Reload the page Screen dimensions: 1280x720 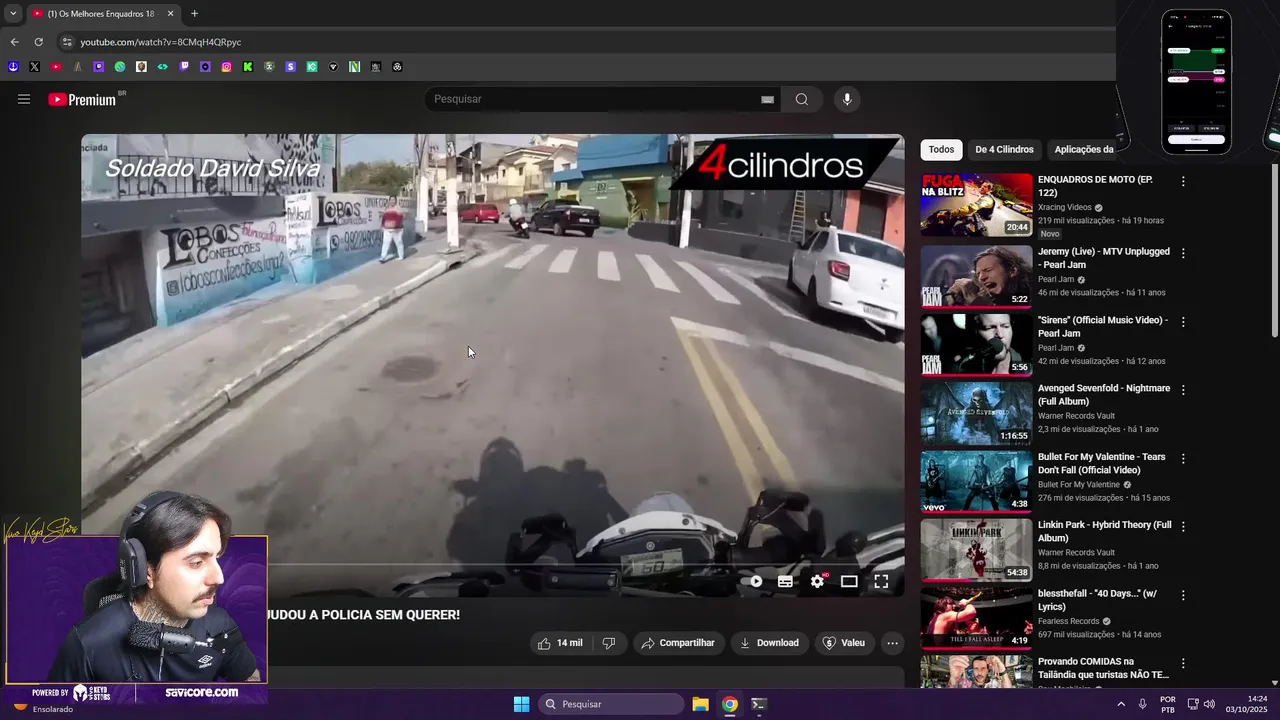pos(38,42)
